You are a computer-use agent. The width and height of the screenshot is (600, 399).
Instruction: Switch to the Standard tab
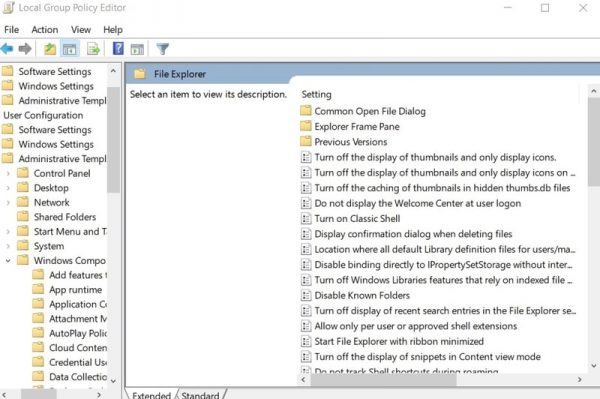click(200, 395)
